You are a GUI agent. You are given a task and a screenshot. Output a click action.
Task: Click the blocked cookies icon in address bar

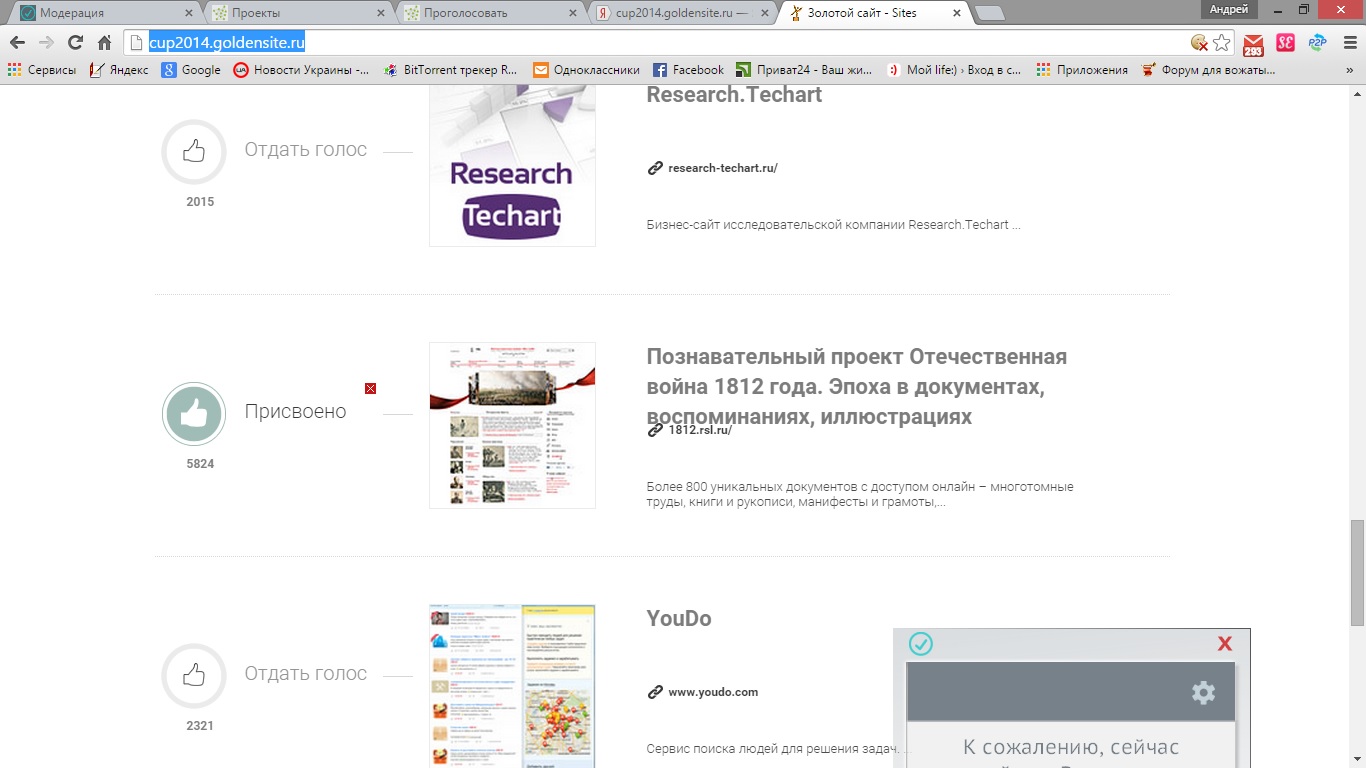click(x=1199, y=43)
